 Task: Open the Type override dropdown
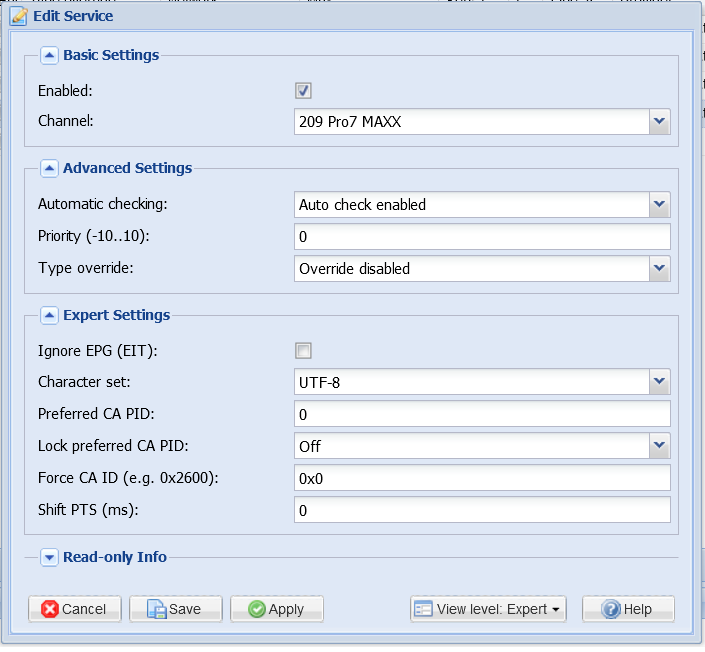pos(659,268)
